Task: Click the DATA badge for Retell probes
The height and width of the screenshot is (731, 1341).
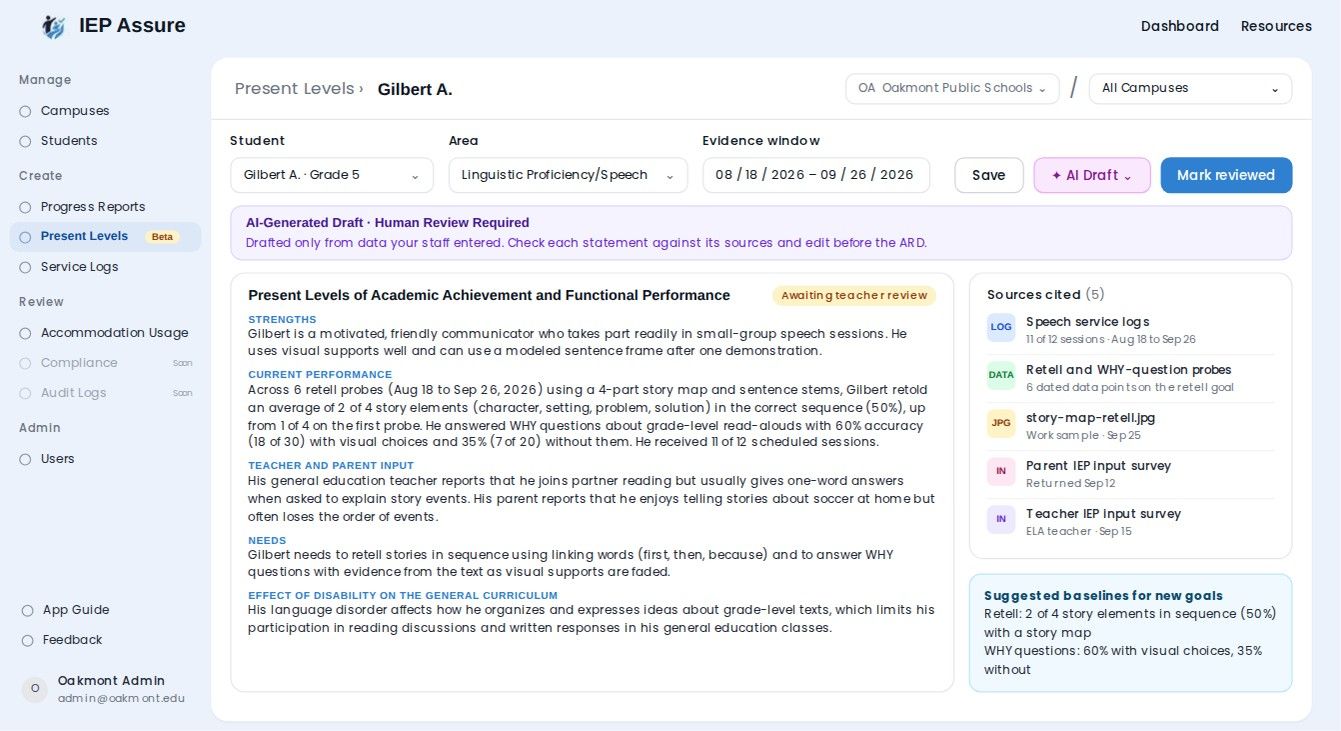Action: 1001,376
